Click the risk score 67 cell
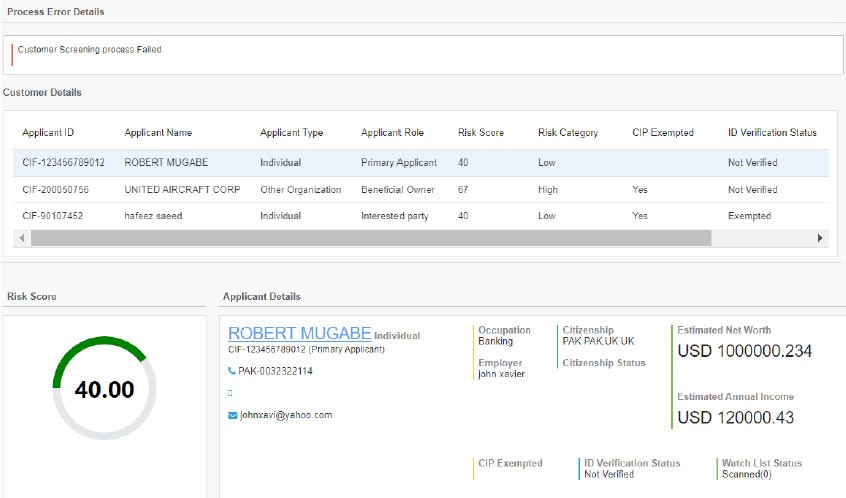This screenshot has width=846, height=498. (463, 190)
